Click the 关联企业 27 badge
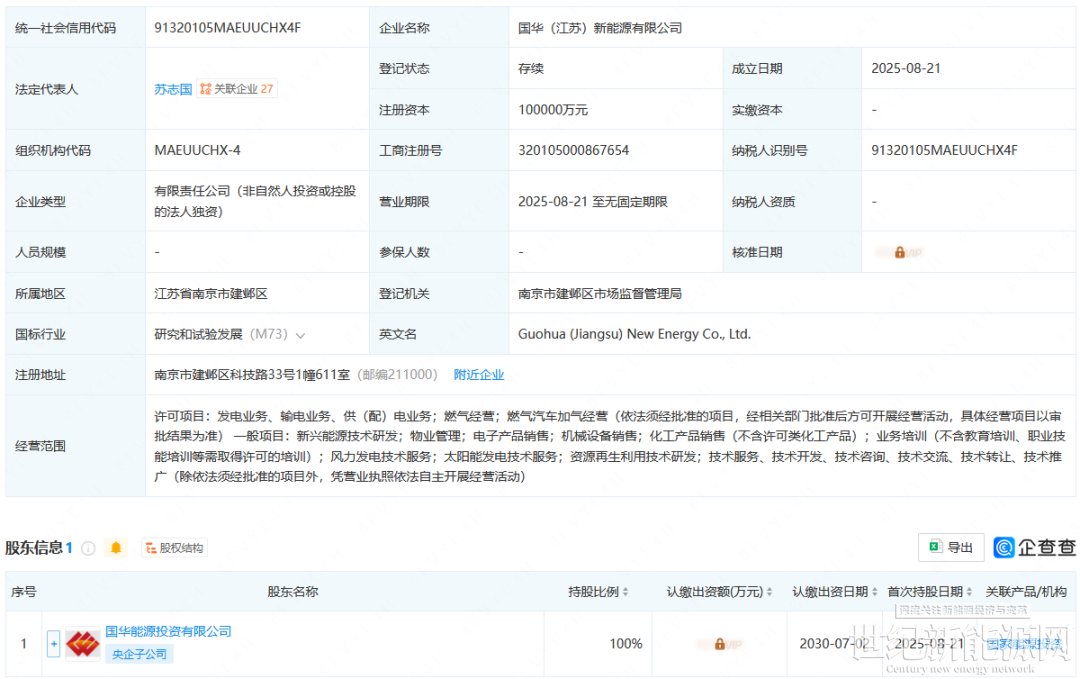1080x679 pixels. coord(237,89)
